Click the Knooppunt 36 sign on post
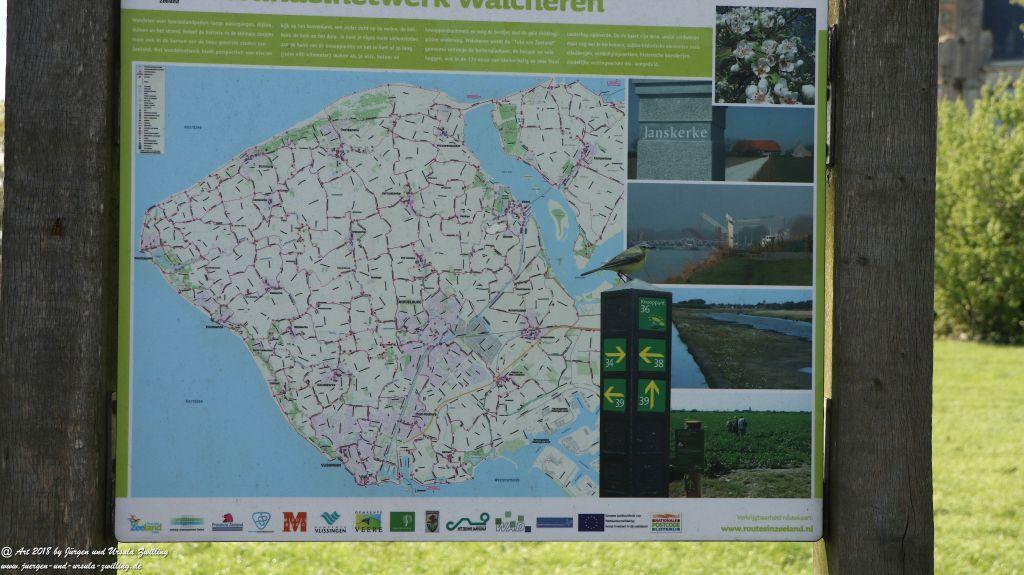The image size is (1024, 575). coord(652,313)
